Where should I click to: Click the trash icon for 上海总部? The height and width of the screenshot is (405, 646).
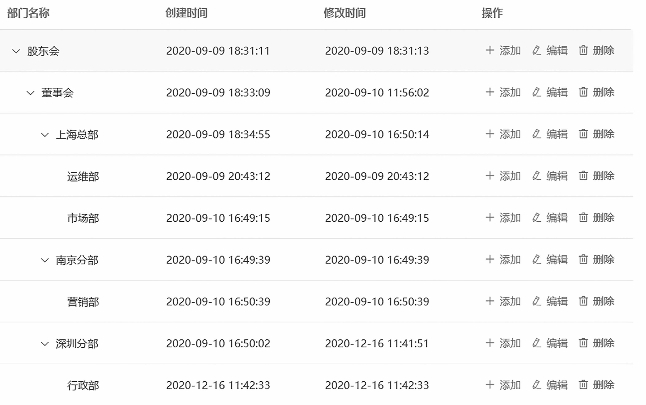click(583, 133)
